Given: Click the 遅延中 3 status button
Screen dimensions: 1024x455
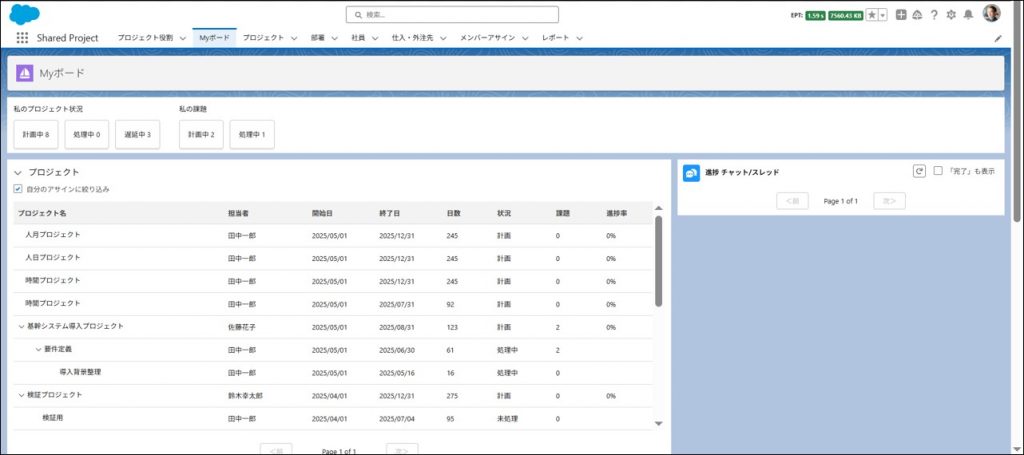Looking at the screenshot, I should 137,134.
